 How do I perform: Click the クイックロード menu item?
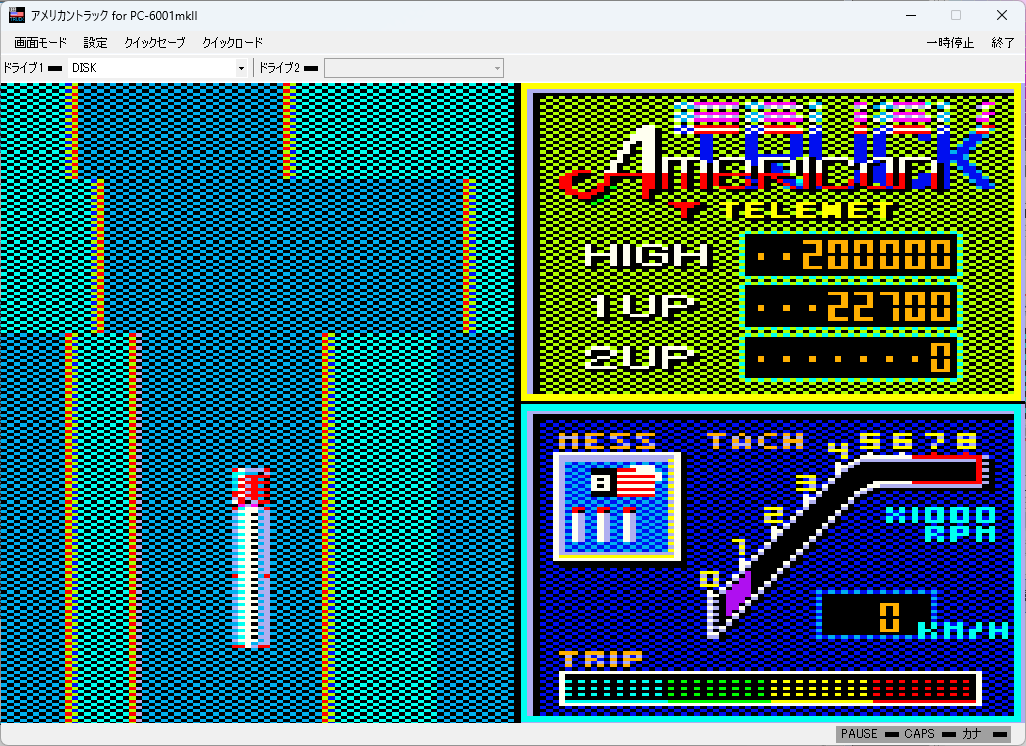click(232, 43)
